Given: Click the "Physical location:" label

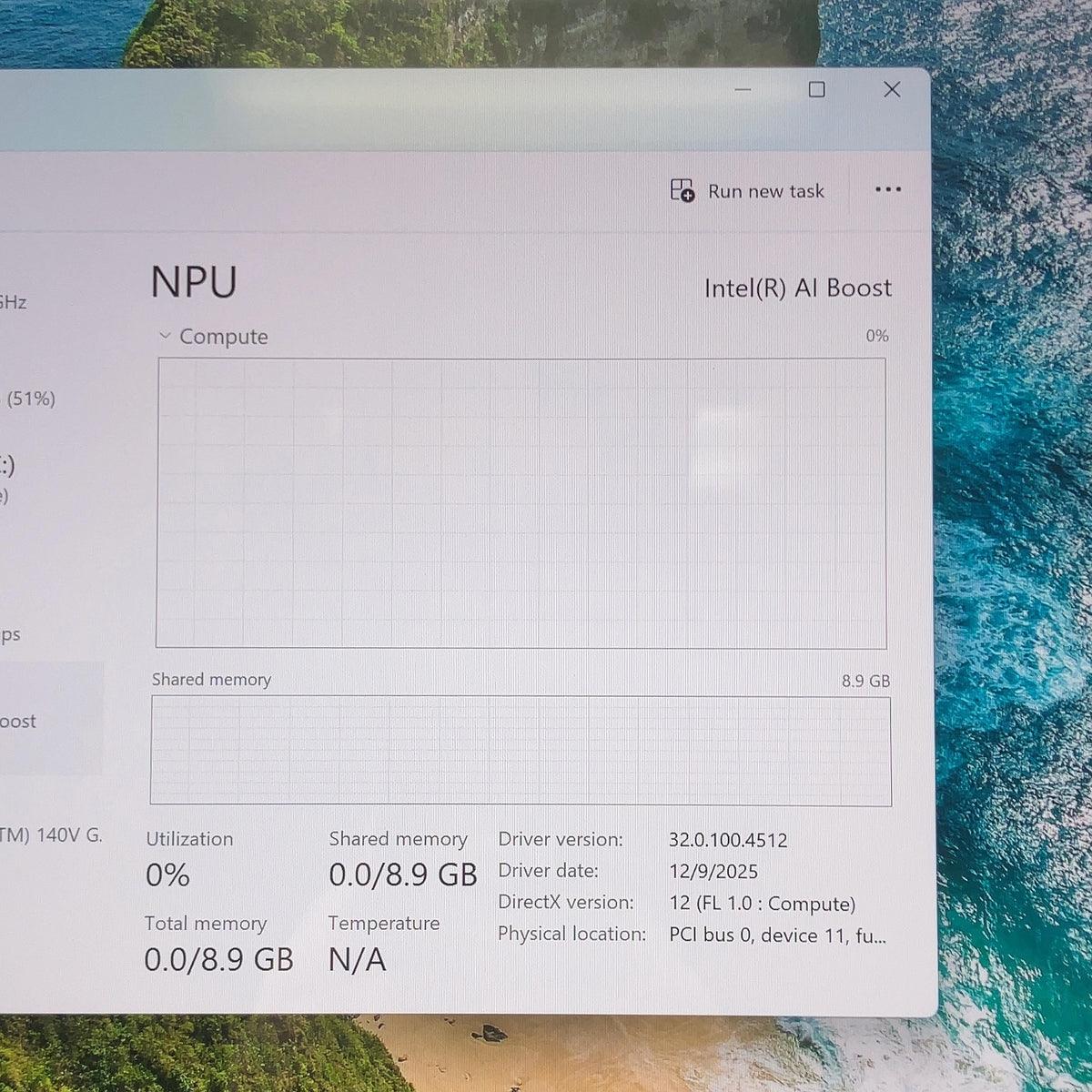Looking at the screenshot, I should [572, 934].
